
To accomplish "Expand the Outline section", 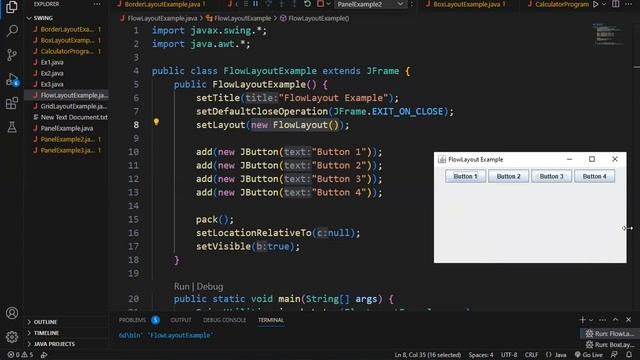I will tap(45, 322).
